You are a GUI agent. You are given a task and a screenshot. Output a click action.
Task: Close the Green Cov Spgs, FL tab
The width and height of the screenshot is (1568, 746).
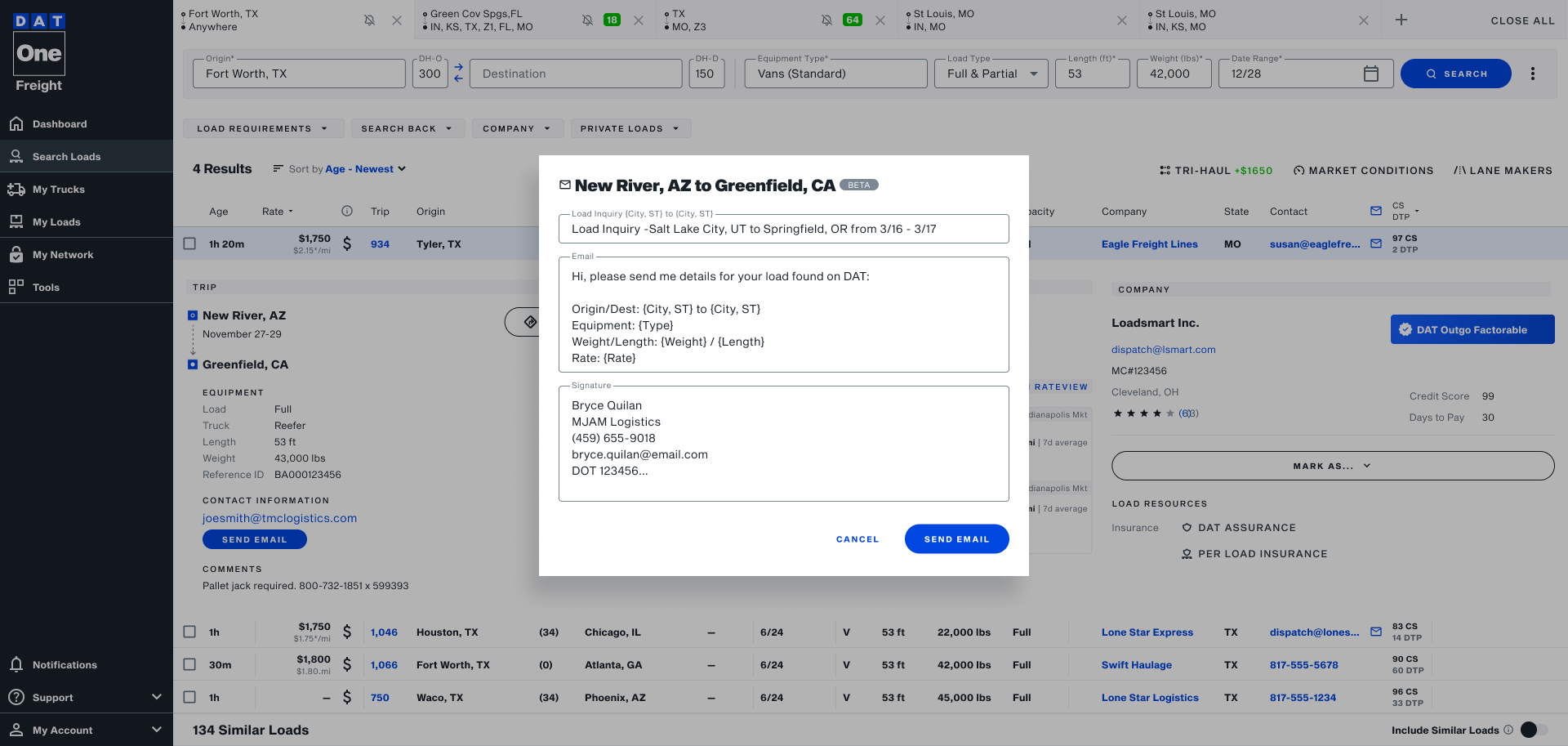(639, 20)
